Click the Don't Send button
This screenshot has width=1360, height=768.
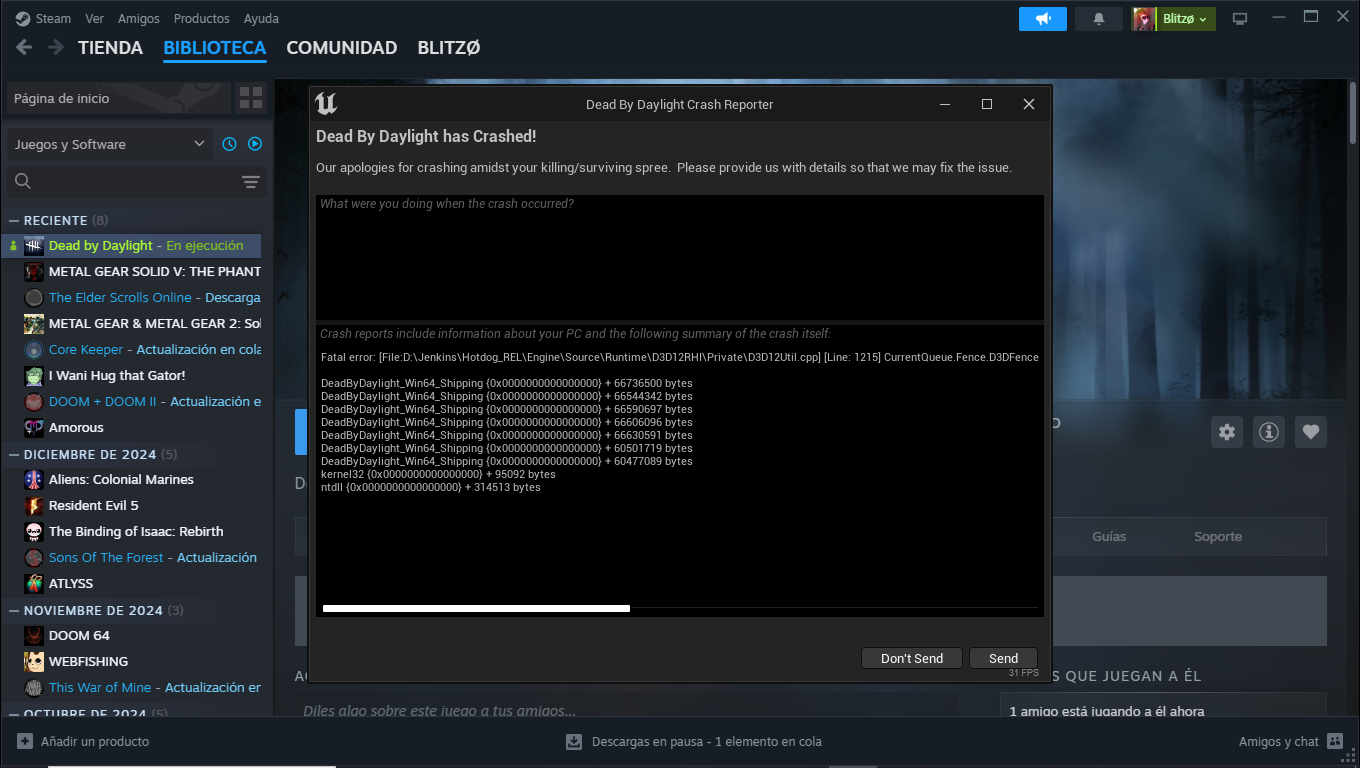coord(912,658)
